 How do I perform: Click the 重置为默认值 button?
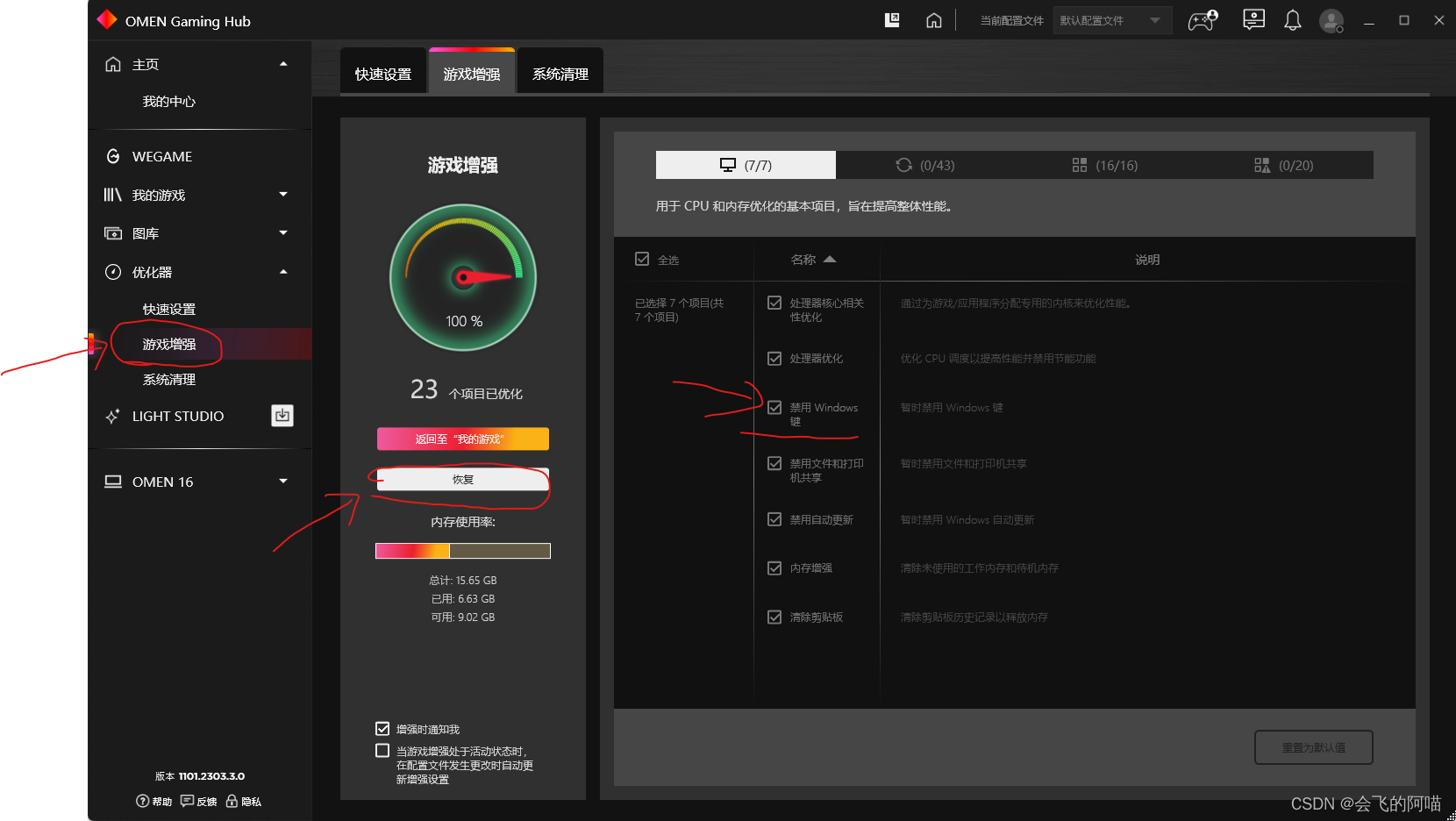coord(1314,747)
